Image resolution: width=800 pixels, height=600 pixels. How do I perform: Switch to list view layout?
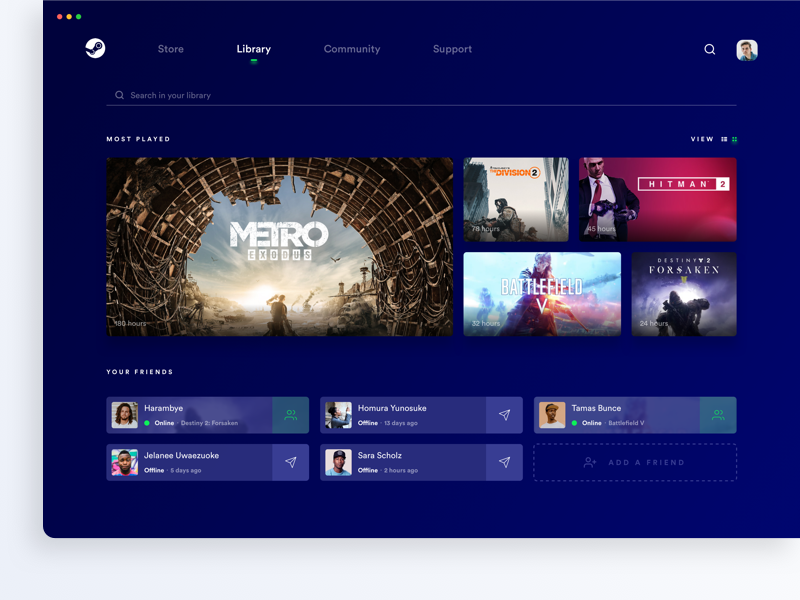(724, 139)
